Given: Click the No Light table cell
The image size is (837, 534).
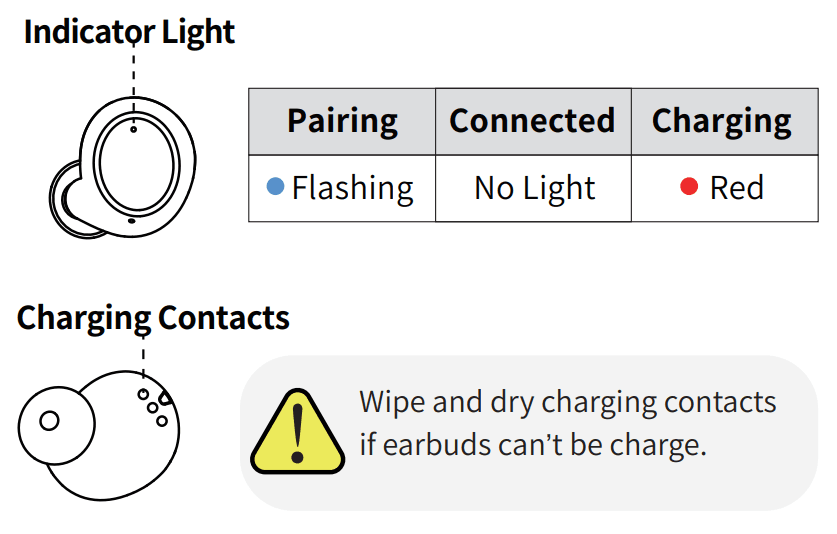Looking at the screenshot, I should 534,188.
